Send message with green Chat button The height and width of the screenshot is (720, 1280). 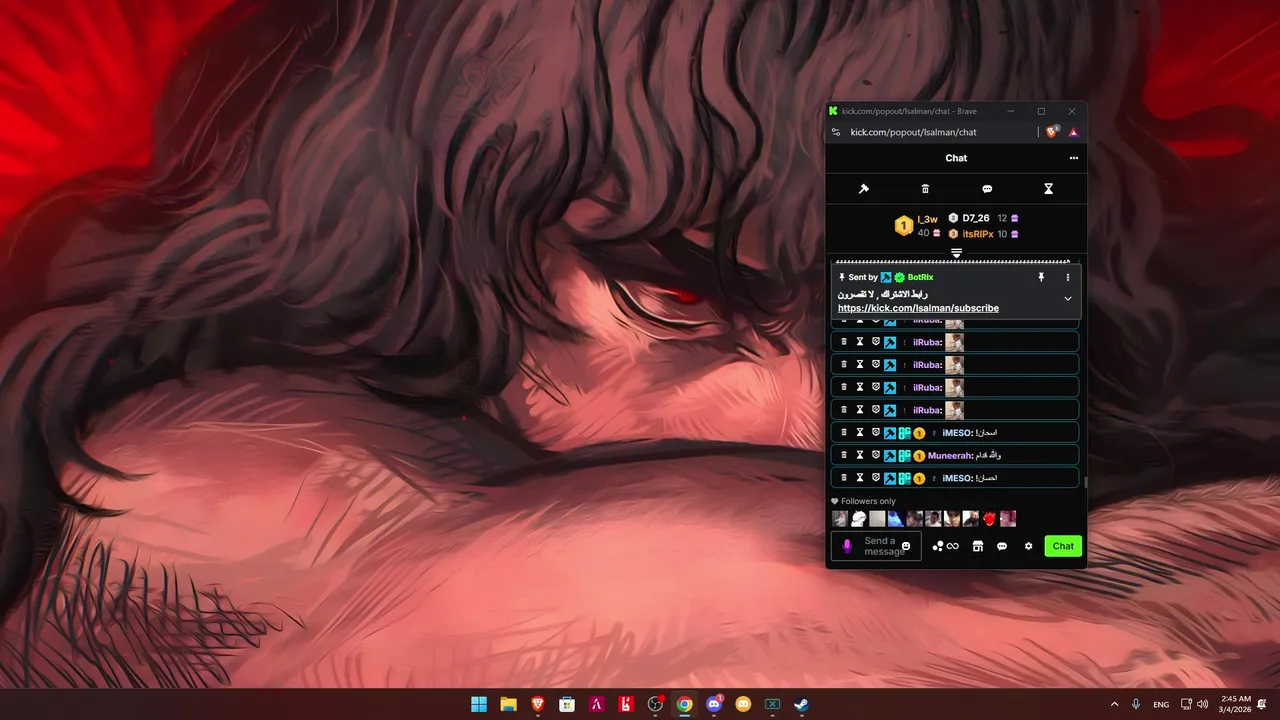[x=1063, y=546]
